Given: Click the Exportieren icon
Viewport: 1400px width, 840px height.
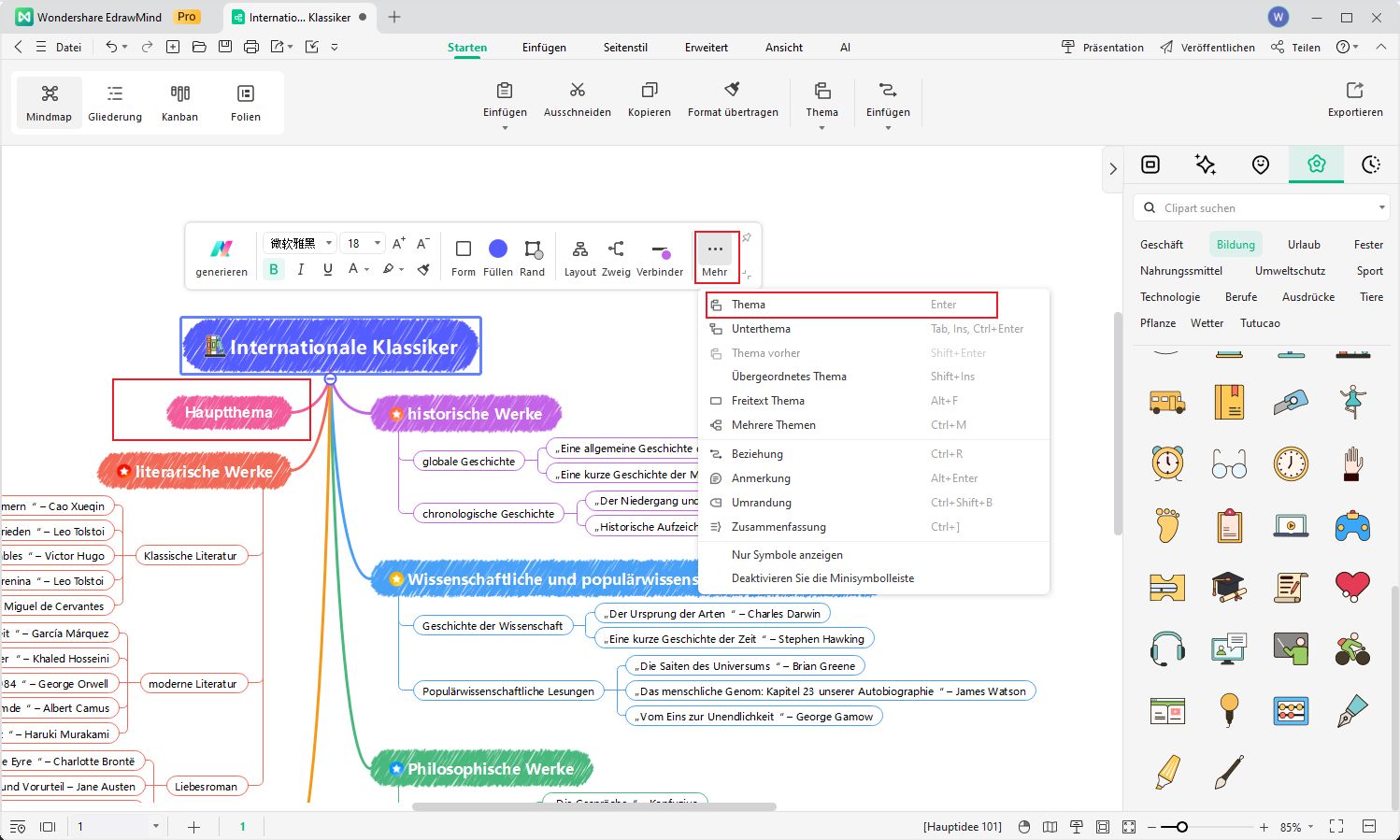Looking at the screenshot, I should [1354, 91].
